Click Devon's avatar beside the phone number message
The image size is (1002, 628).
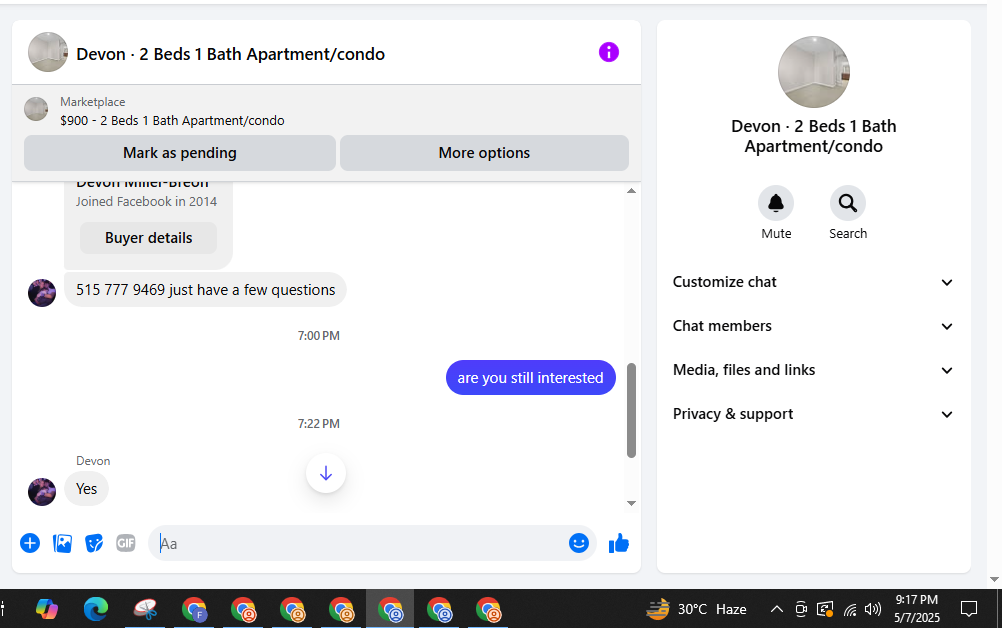[42, 293]
